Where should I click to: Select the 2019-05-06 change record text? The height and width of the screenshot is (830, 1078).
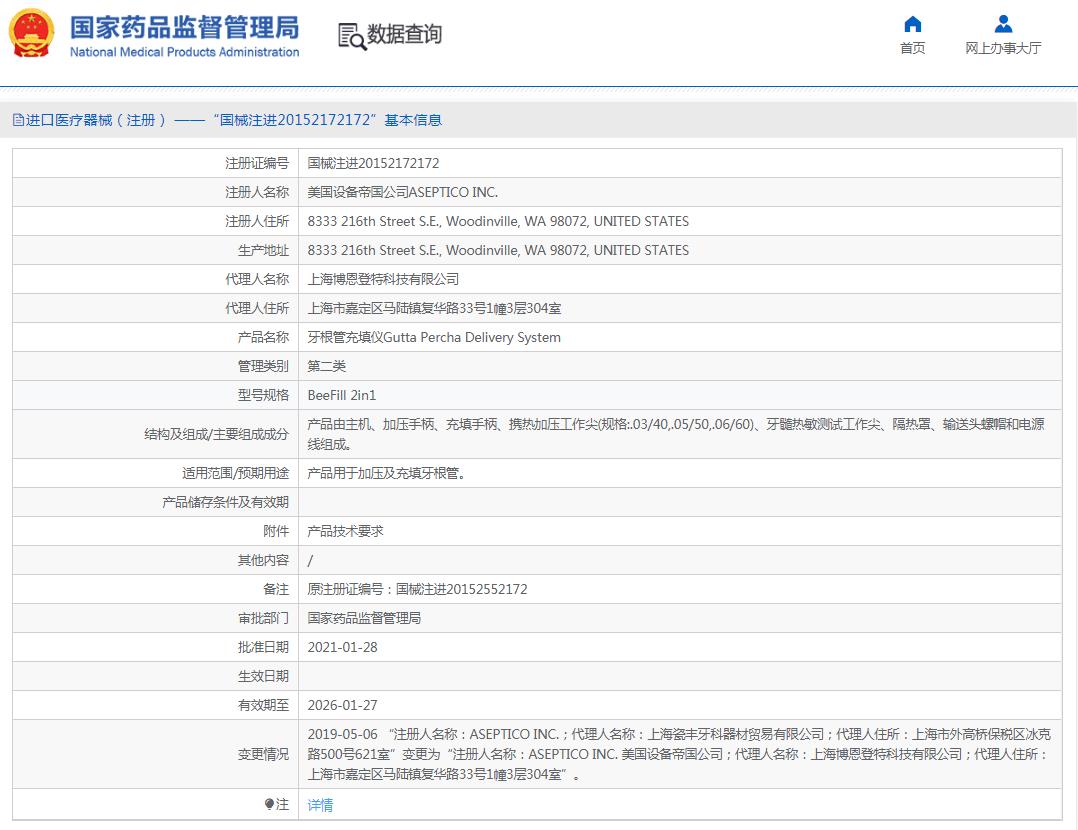(679, 754)
